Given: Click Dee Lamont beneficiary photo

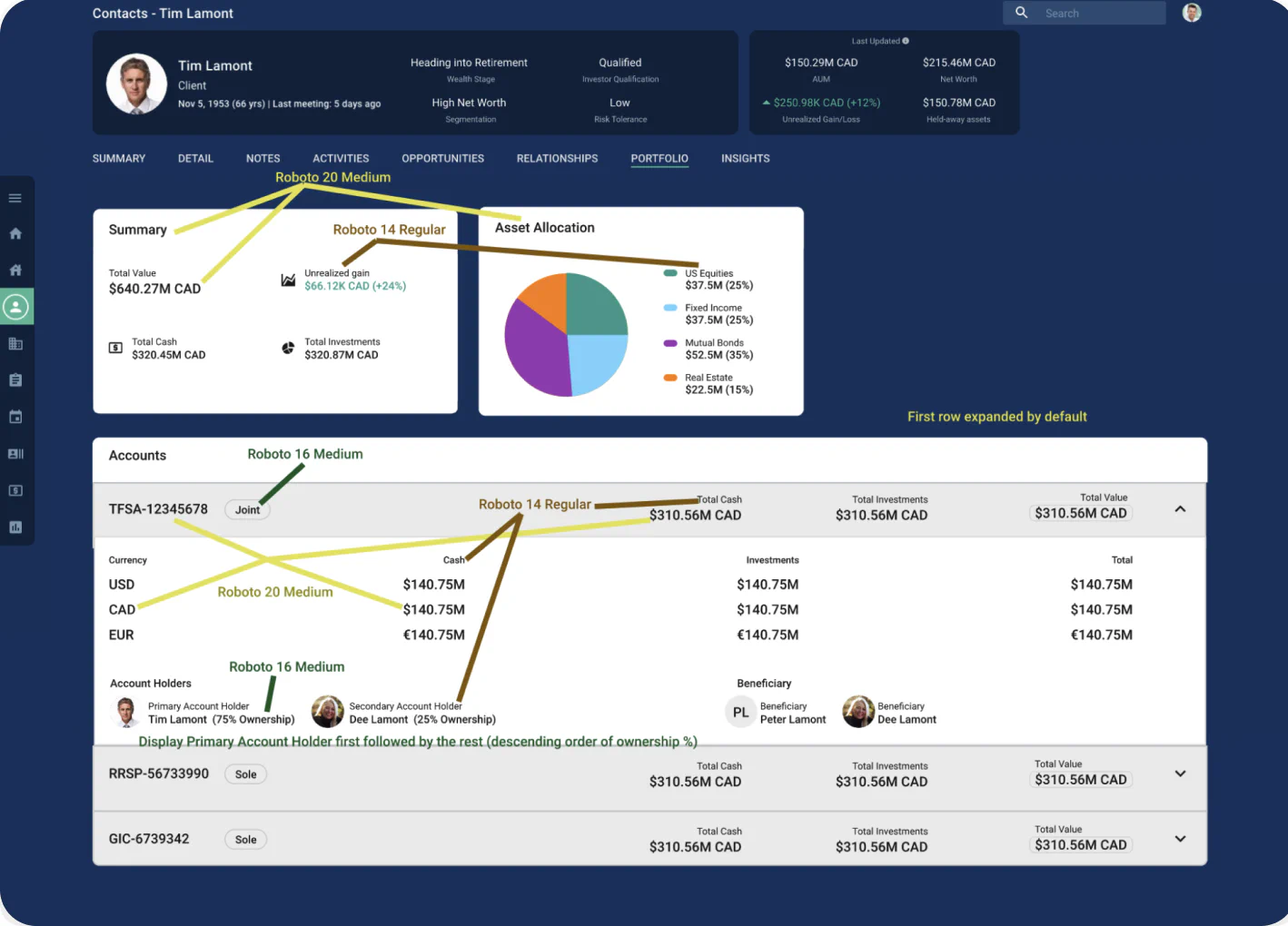Looking at the screenshot, I should (x=858, y=712).
